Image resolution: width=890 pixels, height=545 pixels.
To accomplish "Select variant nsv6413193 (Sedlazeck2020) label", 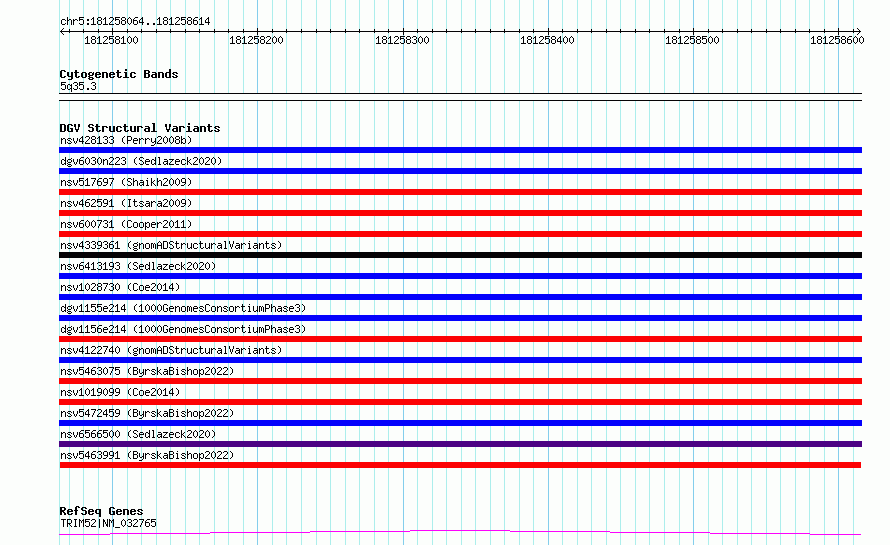I will point(138,266).
